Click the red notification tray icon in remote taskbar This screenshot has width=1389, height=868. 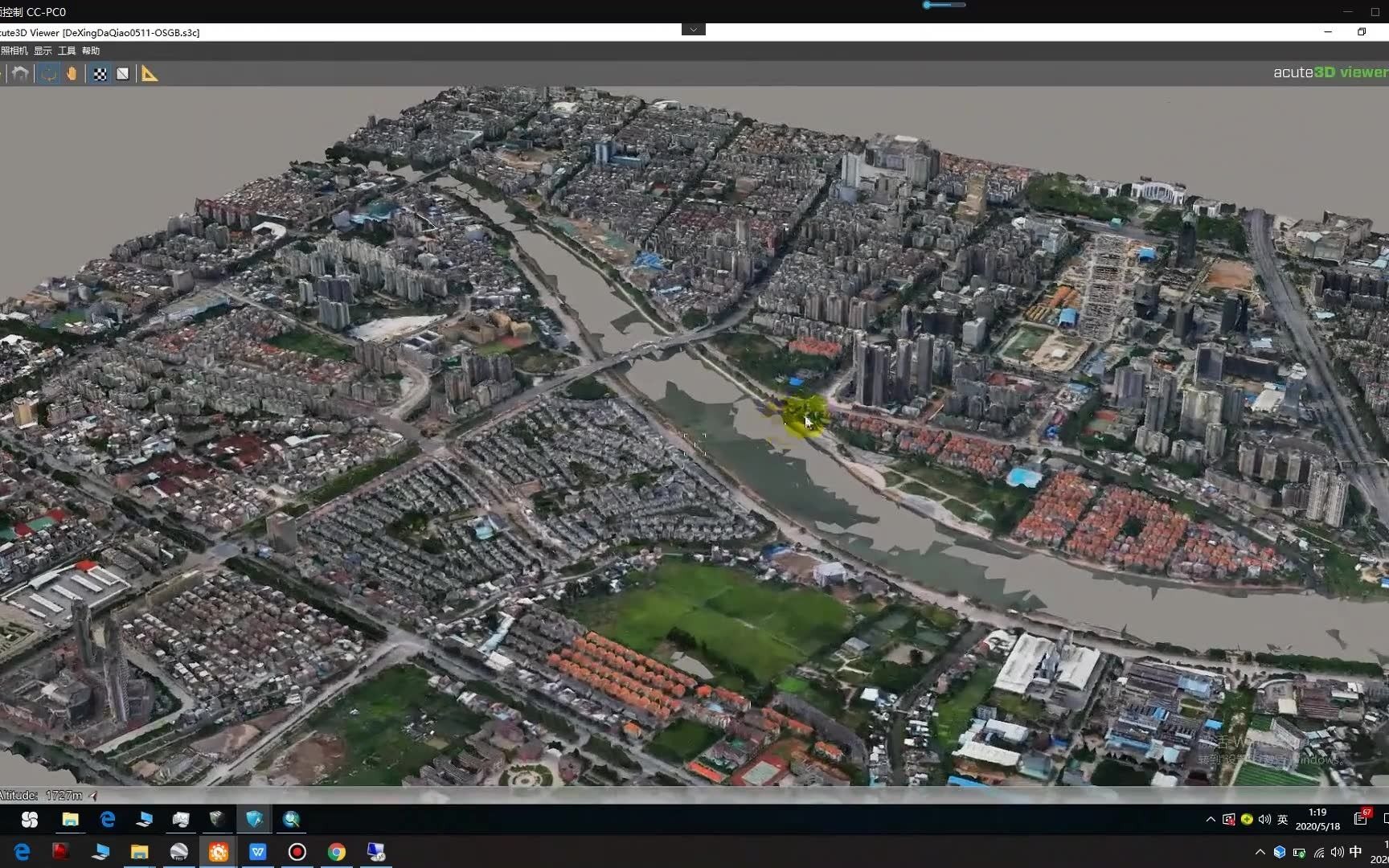tap(1228, 820)
